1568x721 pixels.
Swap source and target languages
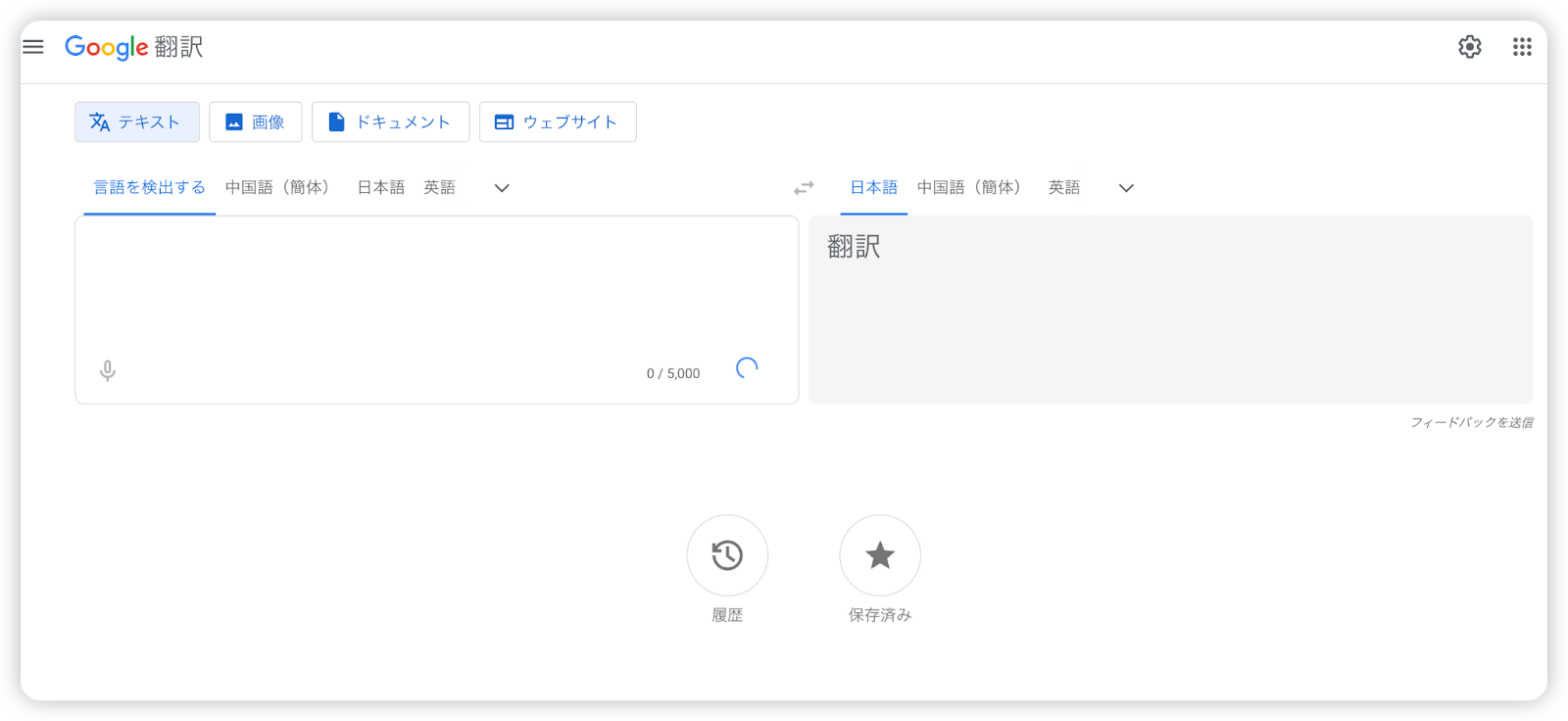point(804,188)
